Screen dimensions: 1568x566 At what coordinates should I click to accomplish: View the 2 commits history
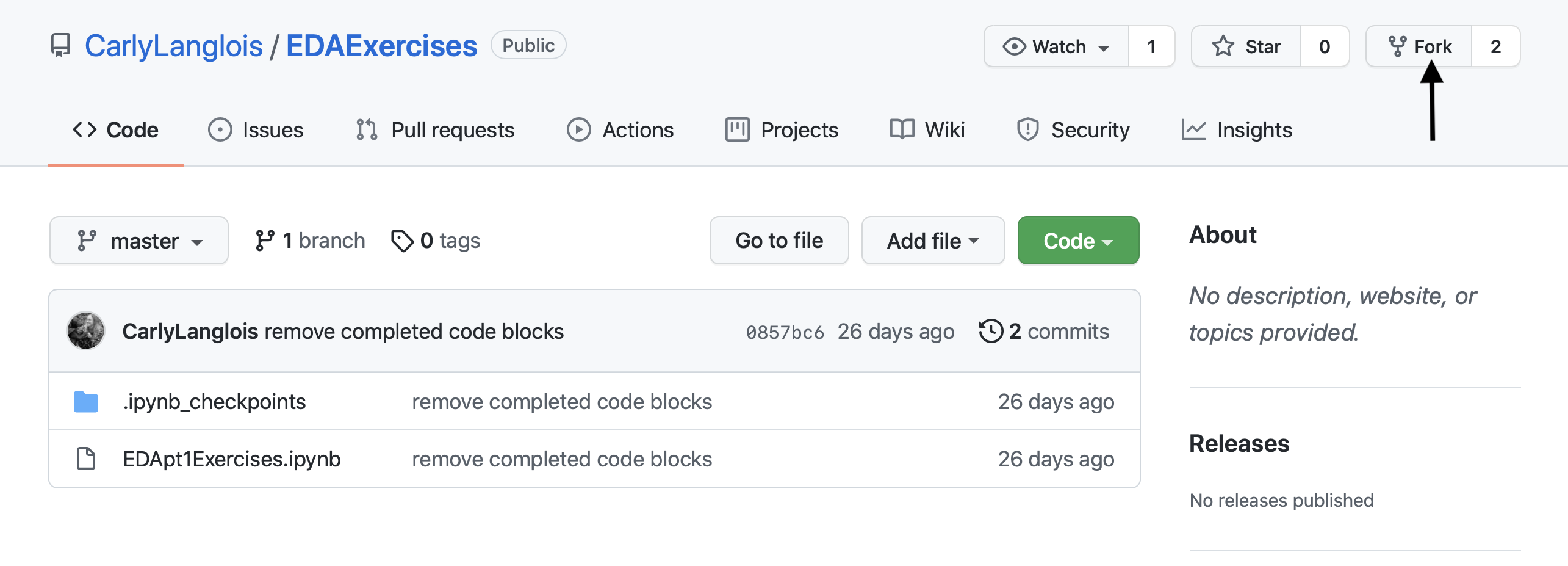click(x=1044, y=332)
